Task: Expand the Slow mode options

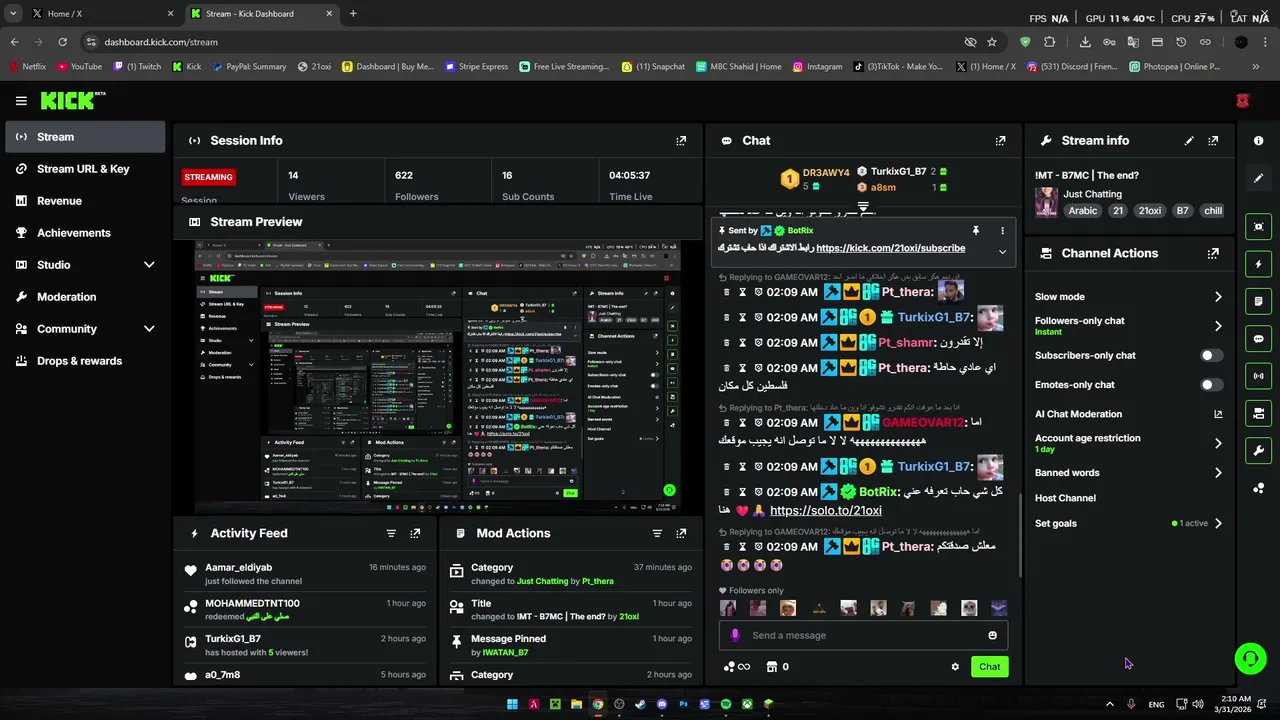Action: 1218,297
